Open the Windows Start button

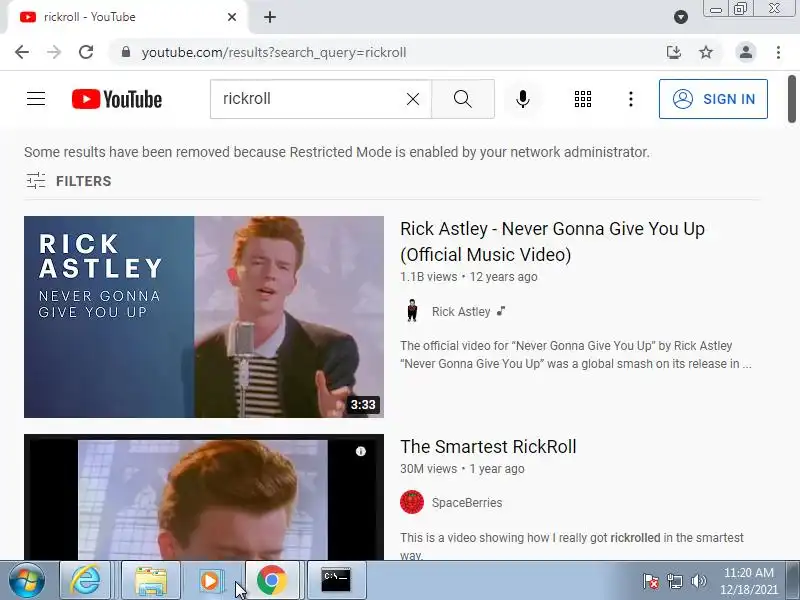tap(27, 580)
